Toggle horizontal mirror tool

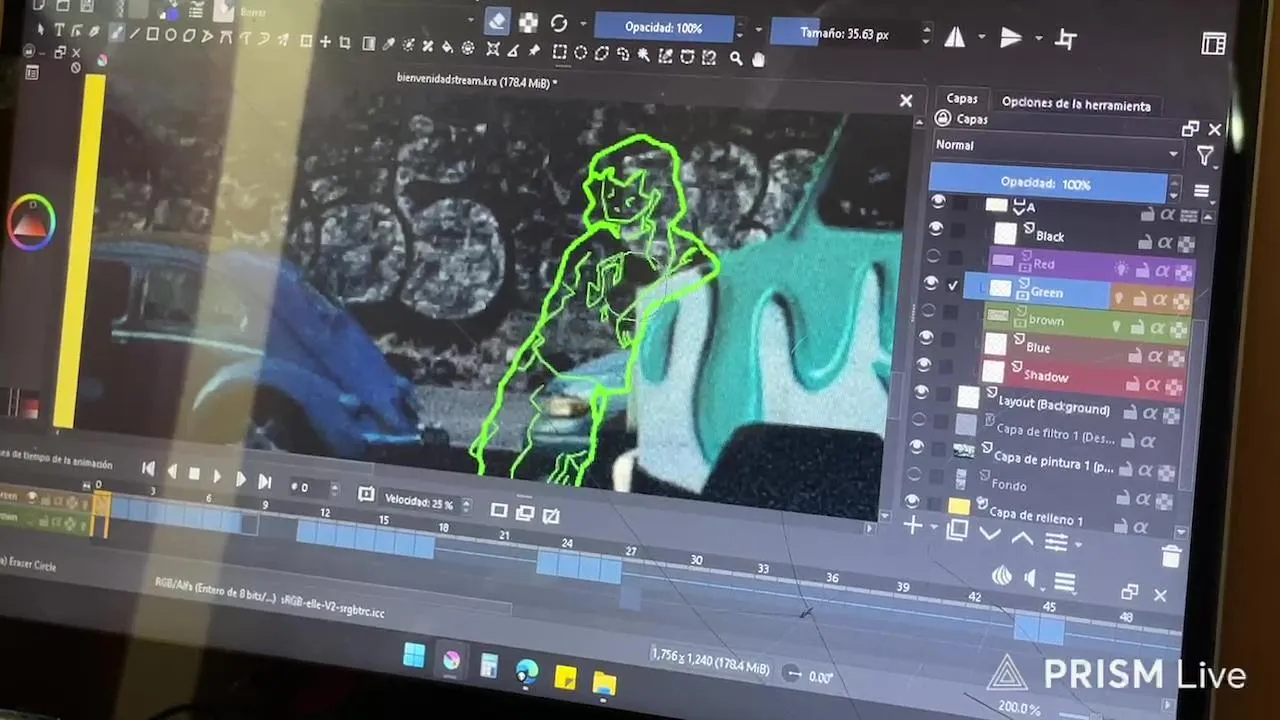tap(955, 37)
